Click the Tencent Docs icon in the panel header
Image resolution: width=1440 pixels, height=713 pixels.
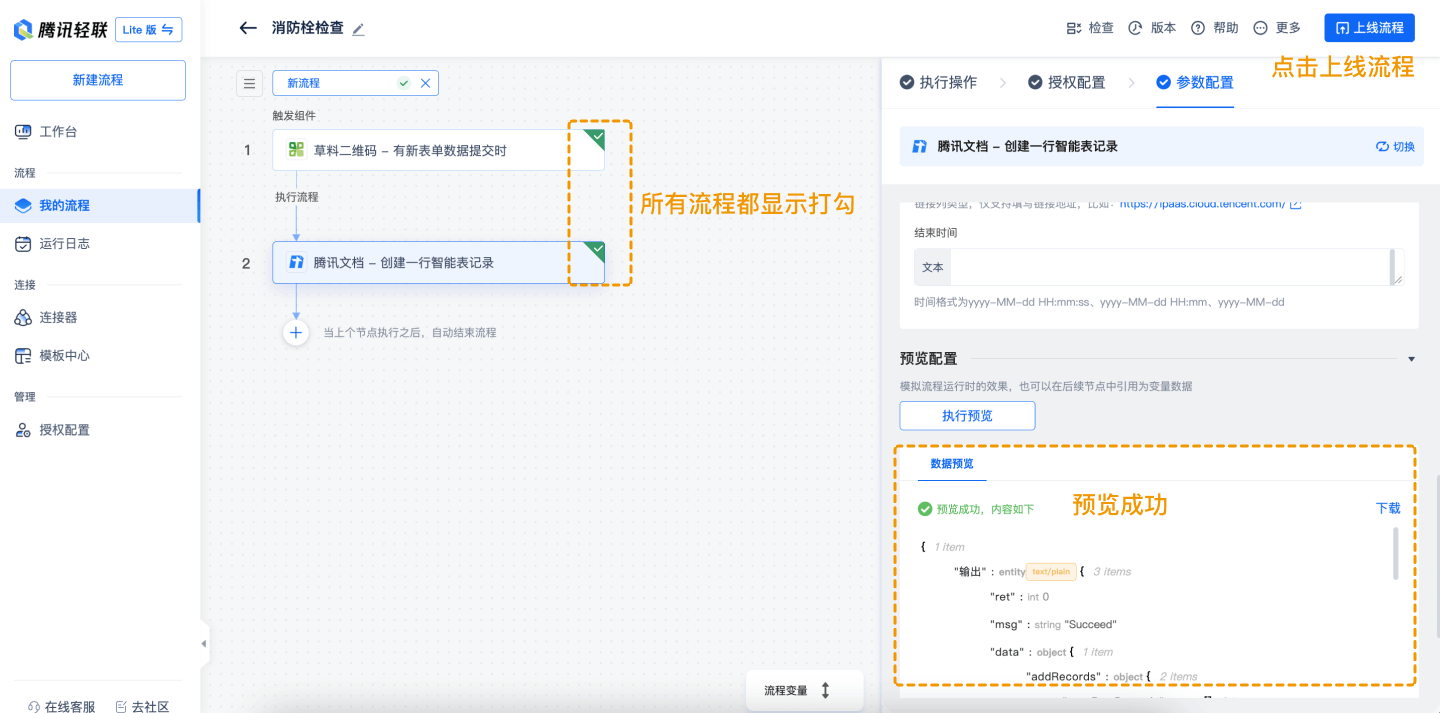[x=920, y=146]
